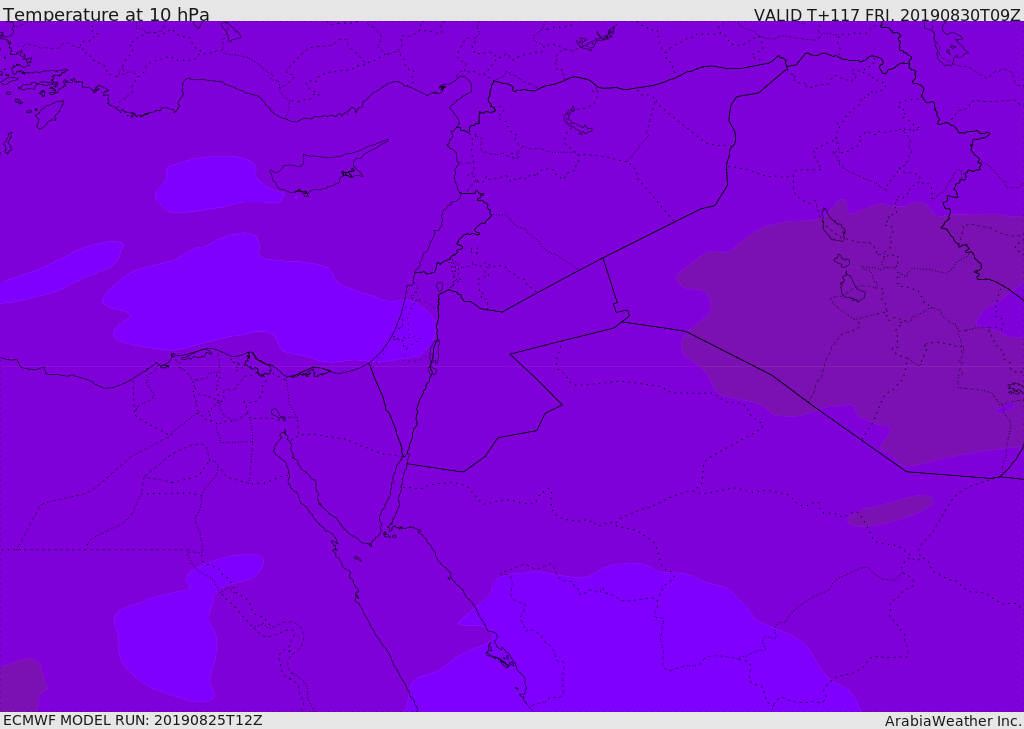Click the 'ECMWF MODEL RUN: 20190825T12Z' footer text

tap(133, 720)
